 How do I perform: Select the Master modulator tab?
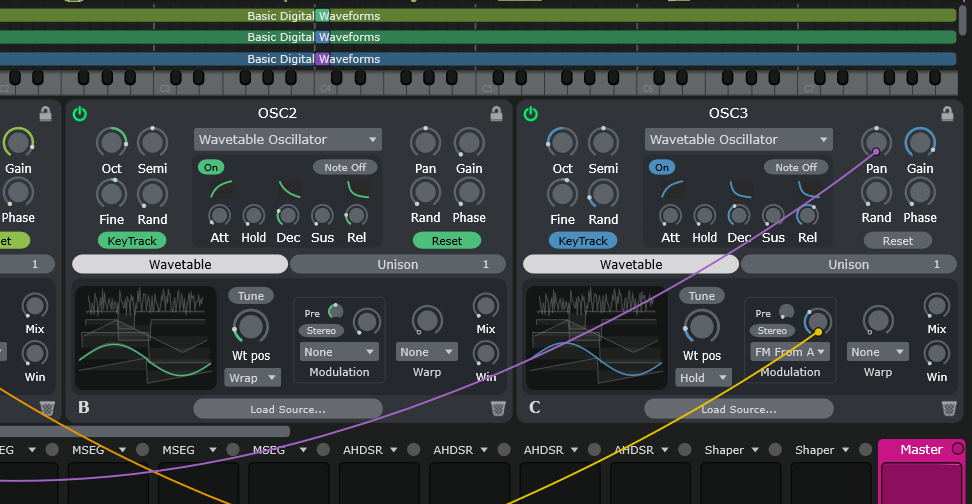pos(922,449)
